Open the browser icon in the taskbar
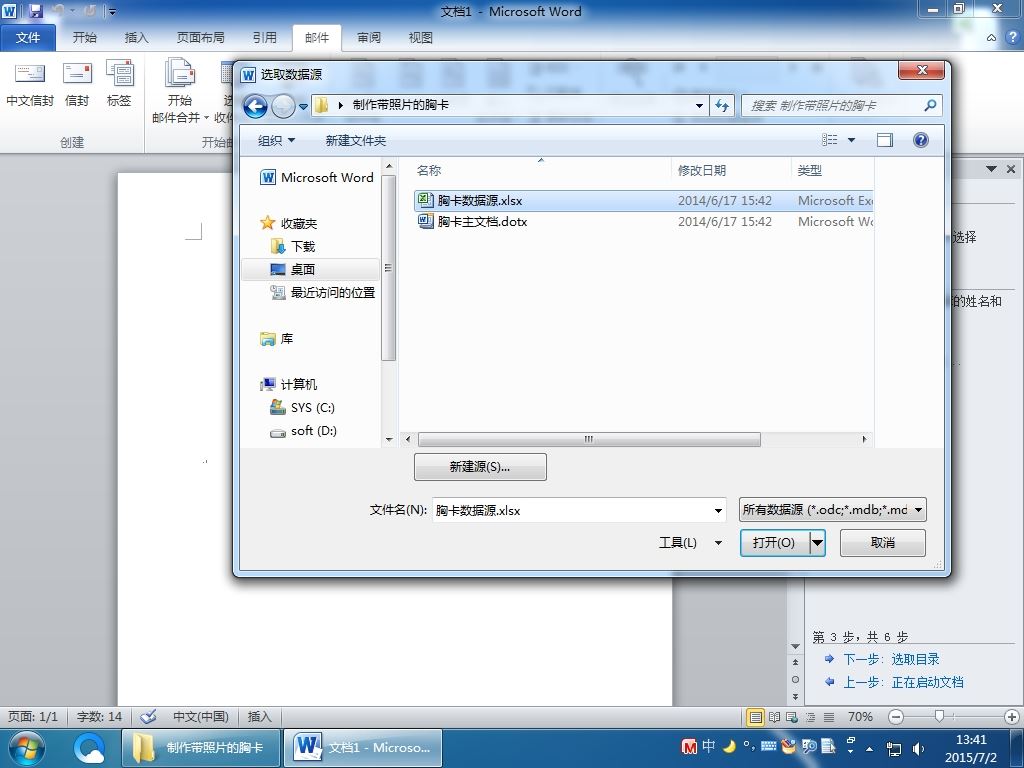This screenshot has height=768, width=1024. [89, 748]
